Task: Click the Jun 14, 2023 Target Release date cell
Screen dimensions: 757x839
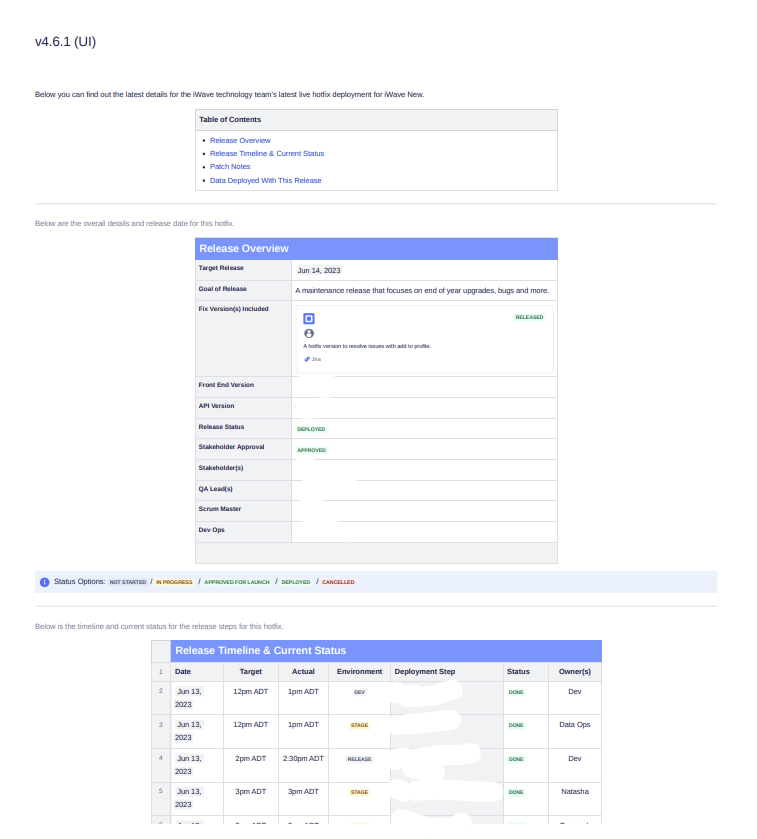Action: [320, 270]
